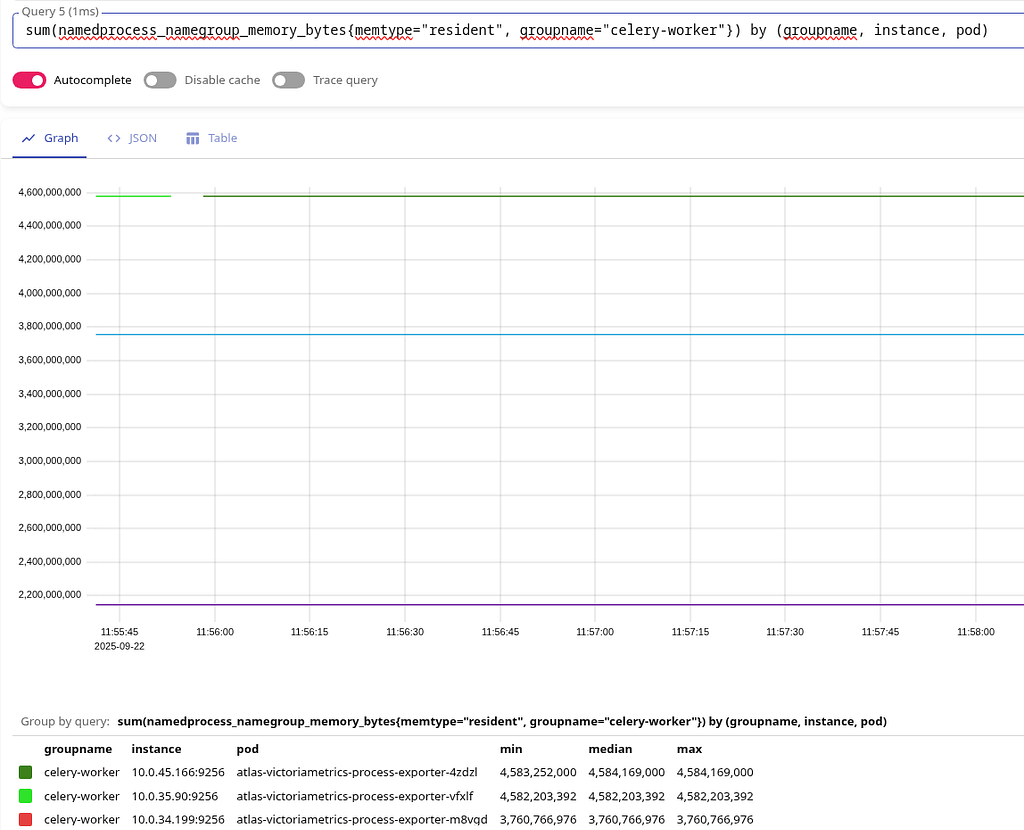Click the Autocomplete label text

pos(92,80)
